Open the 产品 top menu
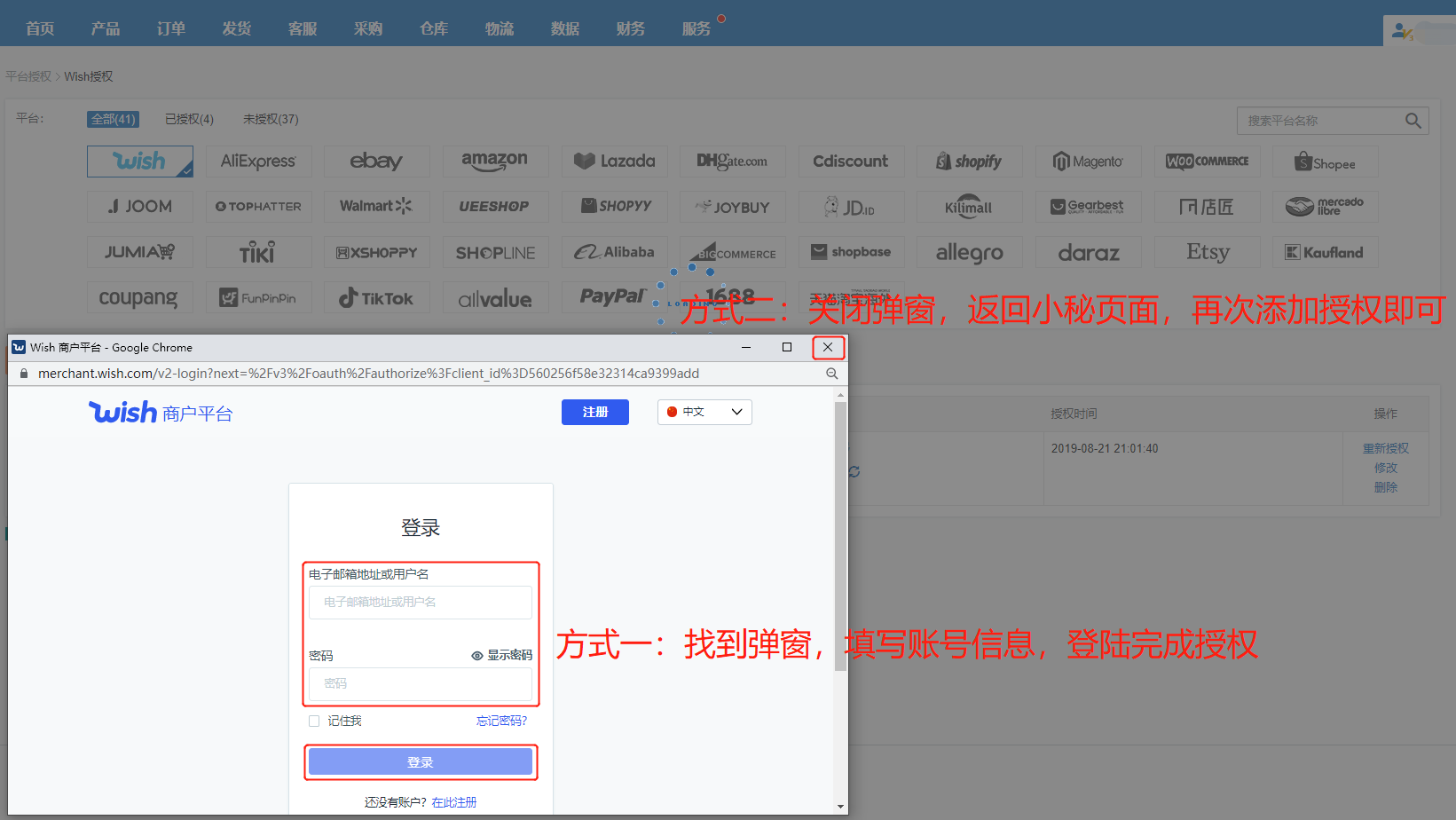Image resolution: width=1456 pixels, height=820 pixels. click(x=106, y=28)
